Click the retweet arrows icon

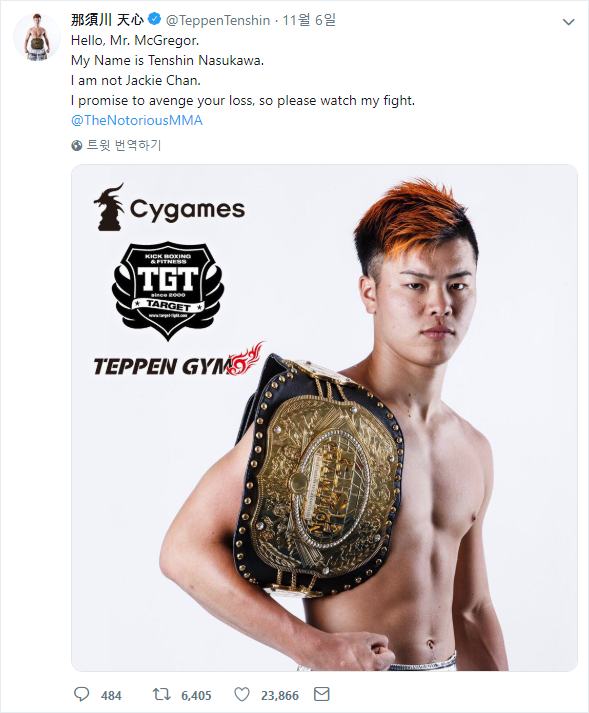pyautogui.click(x=161, y=694)
